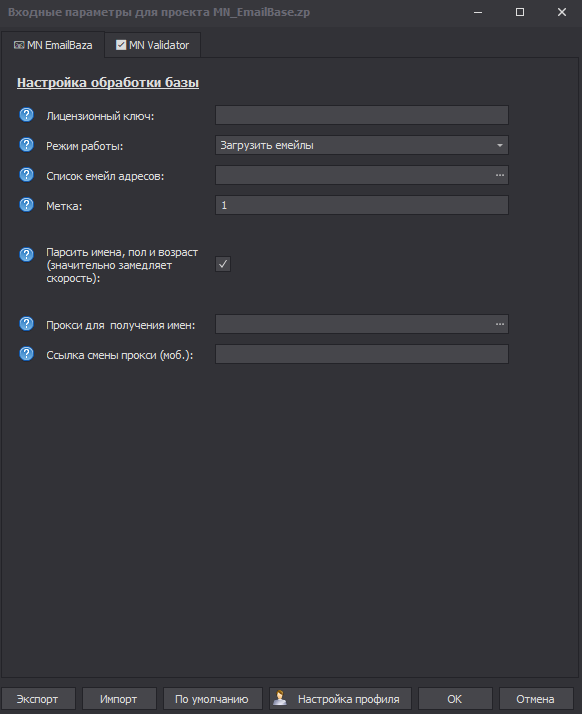Switch to MN Validator tab
The height and width of the screenshot is (714, 582).
pos(153,45)
